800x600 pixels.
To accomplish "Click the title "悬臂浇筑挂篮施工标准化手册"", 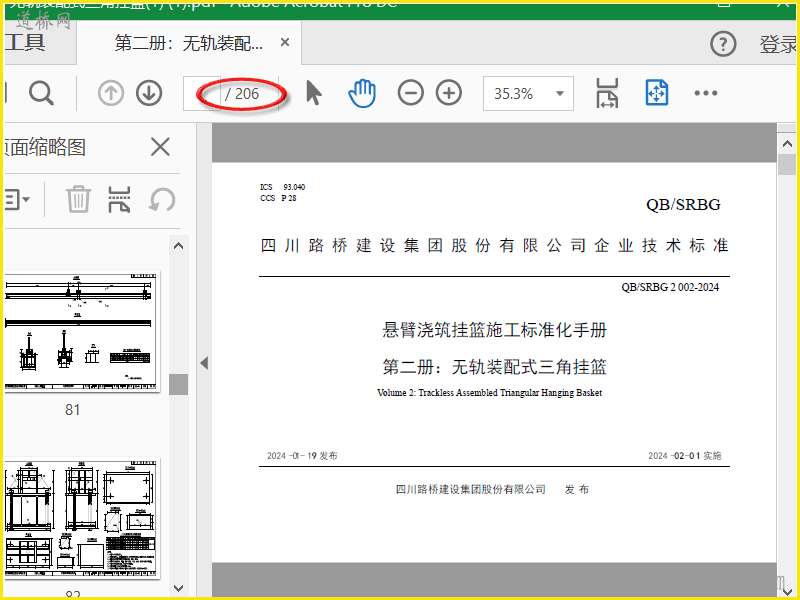I will (x=494, y=330).
